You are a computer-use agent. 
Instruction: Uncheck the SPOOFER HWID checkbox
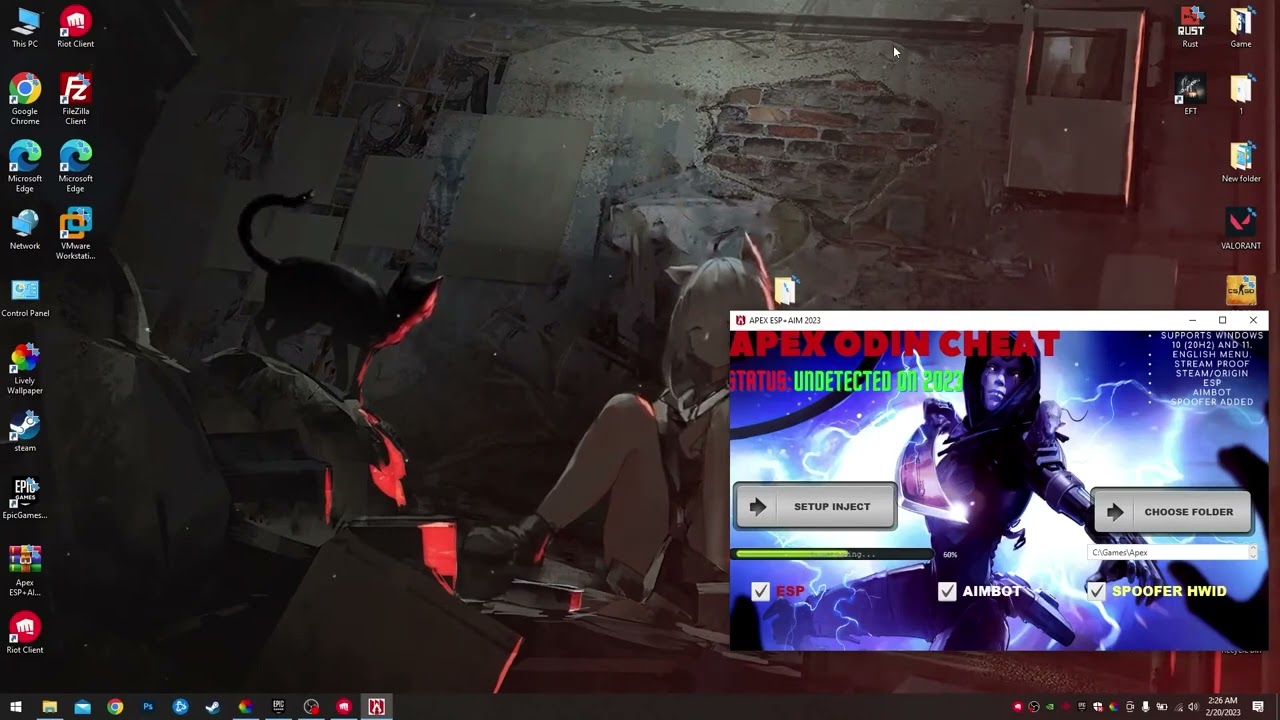(1096, 591)
